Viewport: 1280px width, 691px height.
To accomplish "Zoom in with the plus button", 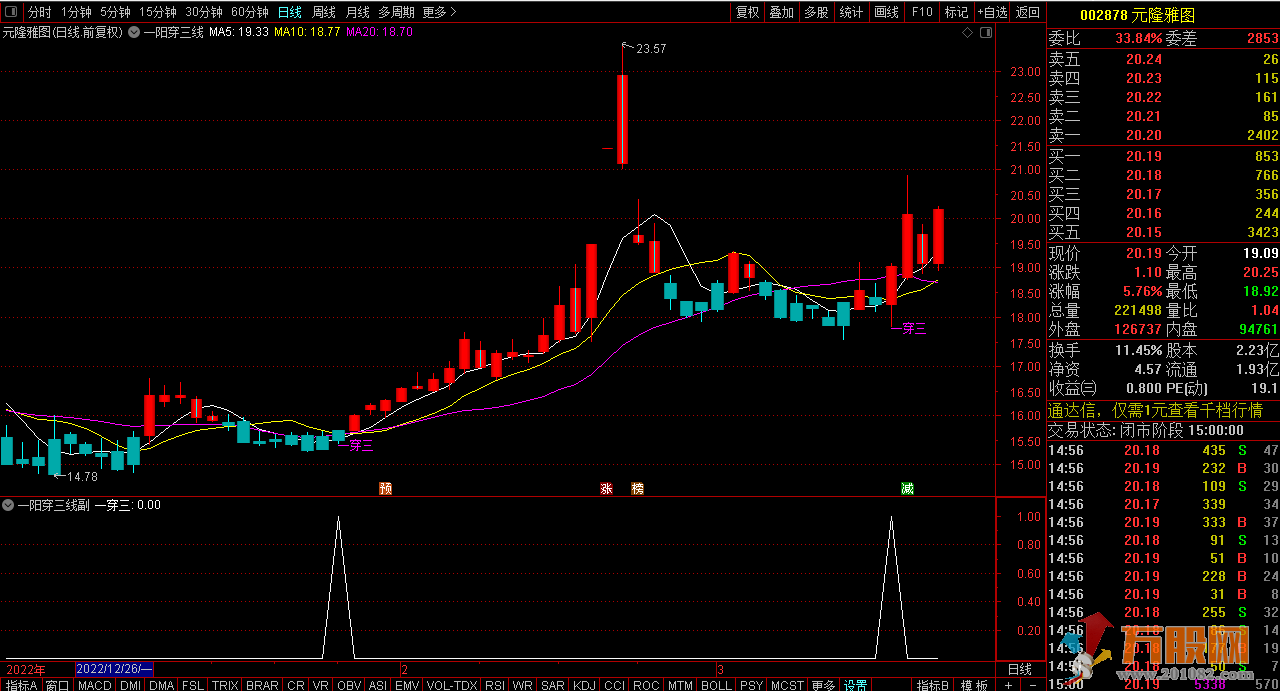I will point(1008,685).
